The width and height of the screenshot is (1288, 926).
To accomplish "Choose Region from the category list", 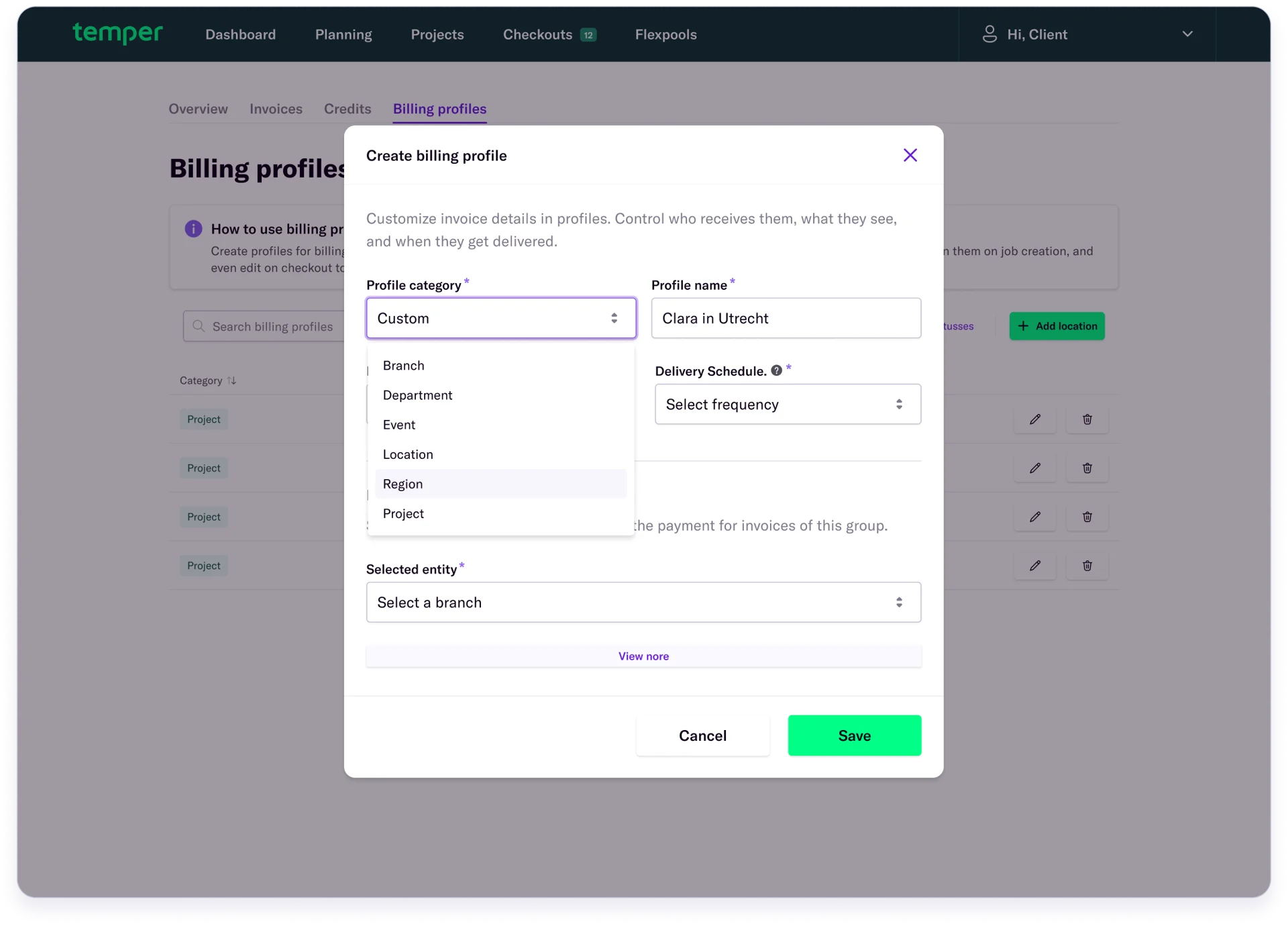I will [x=403, y=484].
